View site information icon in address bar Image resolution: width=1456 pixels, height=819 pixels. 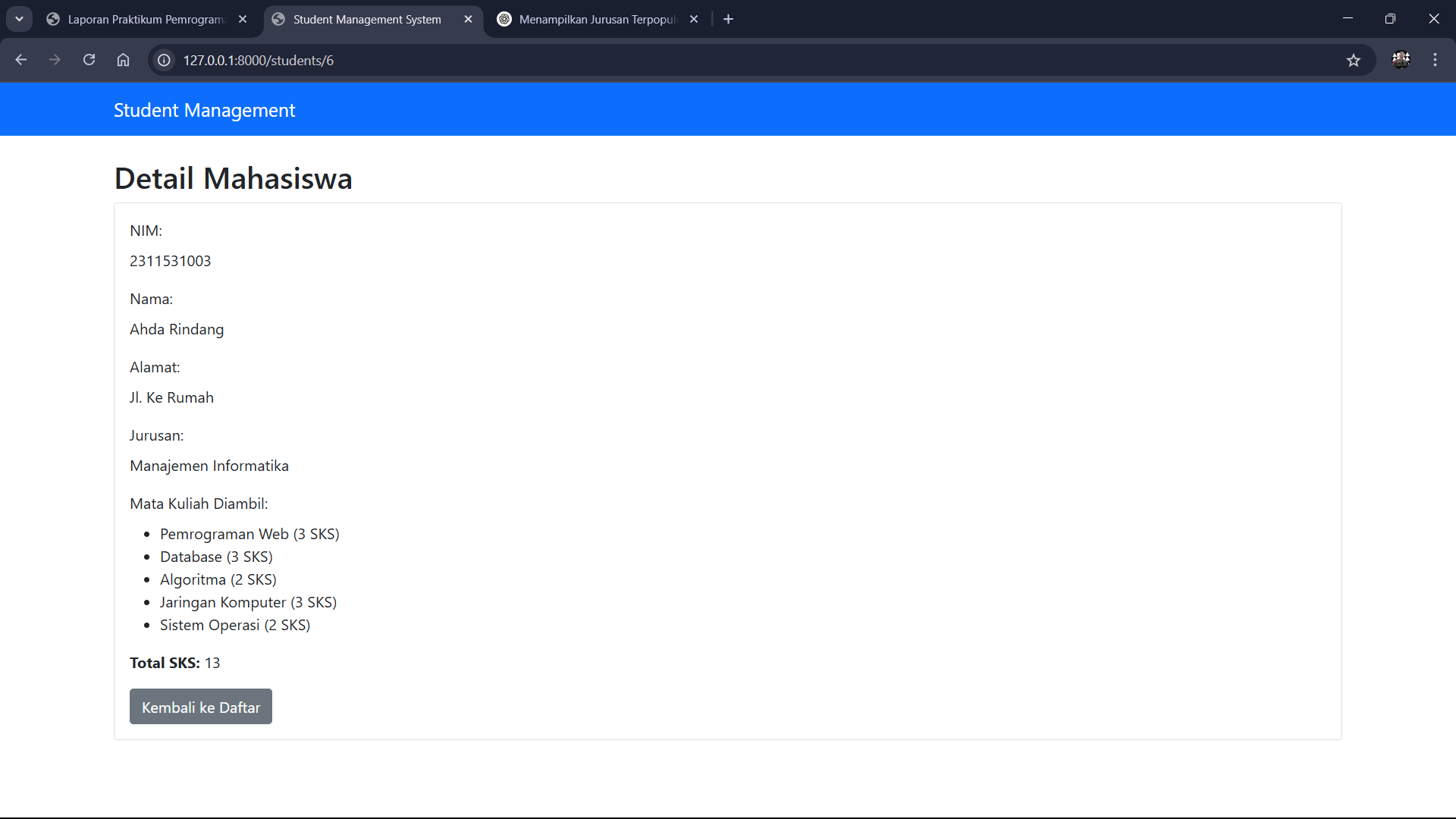pyautogui.click(x=164, y=60)
